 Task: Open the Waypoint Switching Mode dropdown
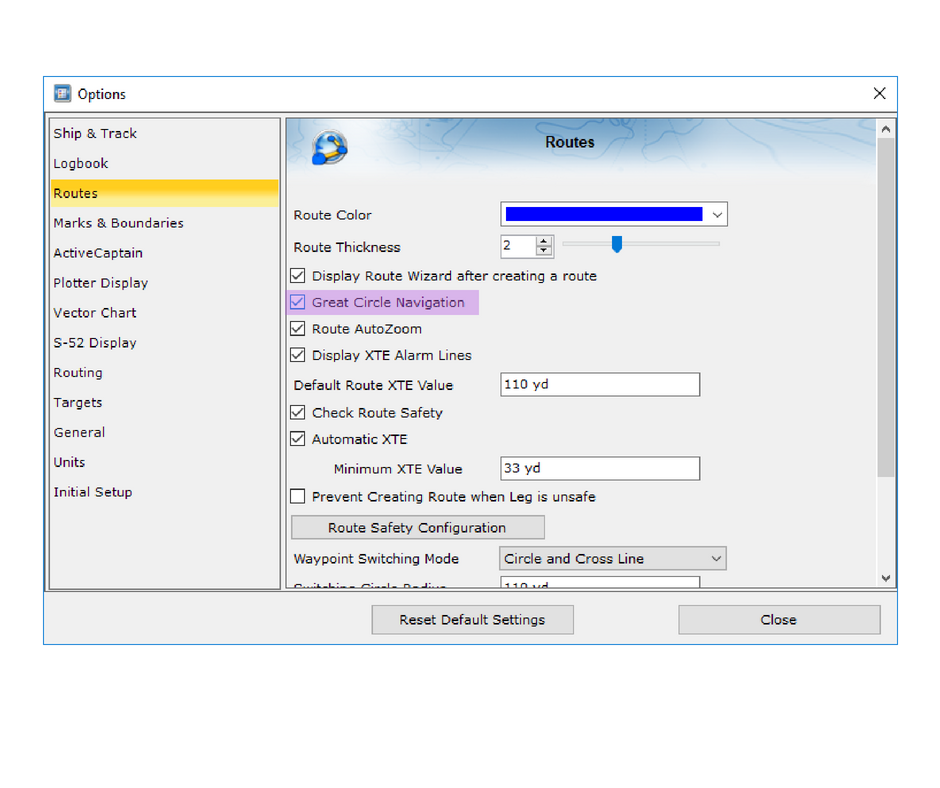(x=715, y=558)
